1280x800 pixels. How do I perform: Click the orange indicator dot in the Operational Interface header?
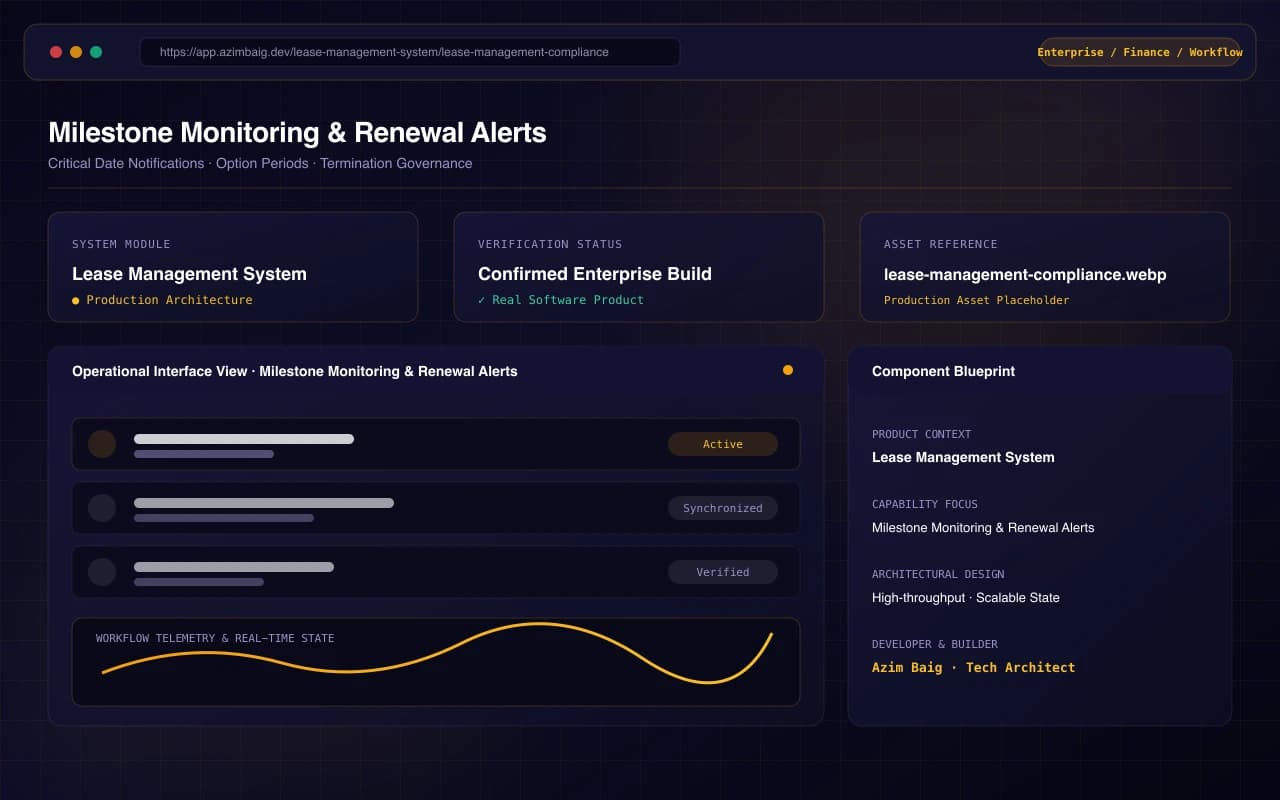coord(788,370)
